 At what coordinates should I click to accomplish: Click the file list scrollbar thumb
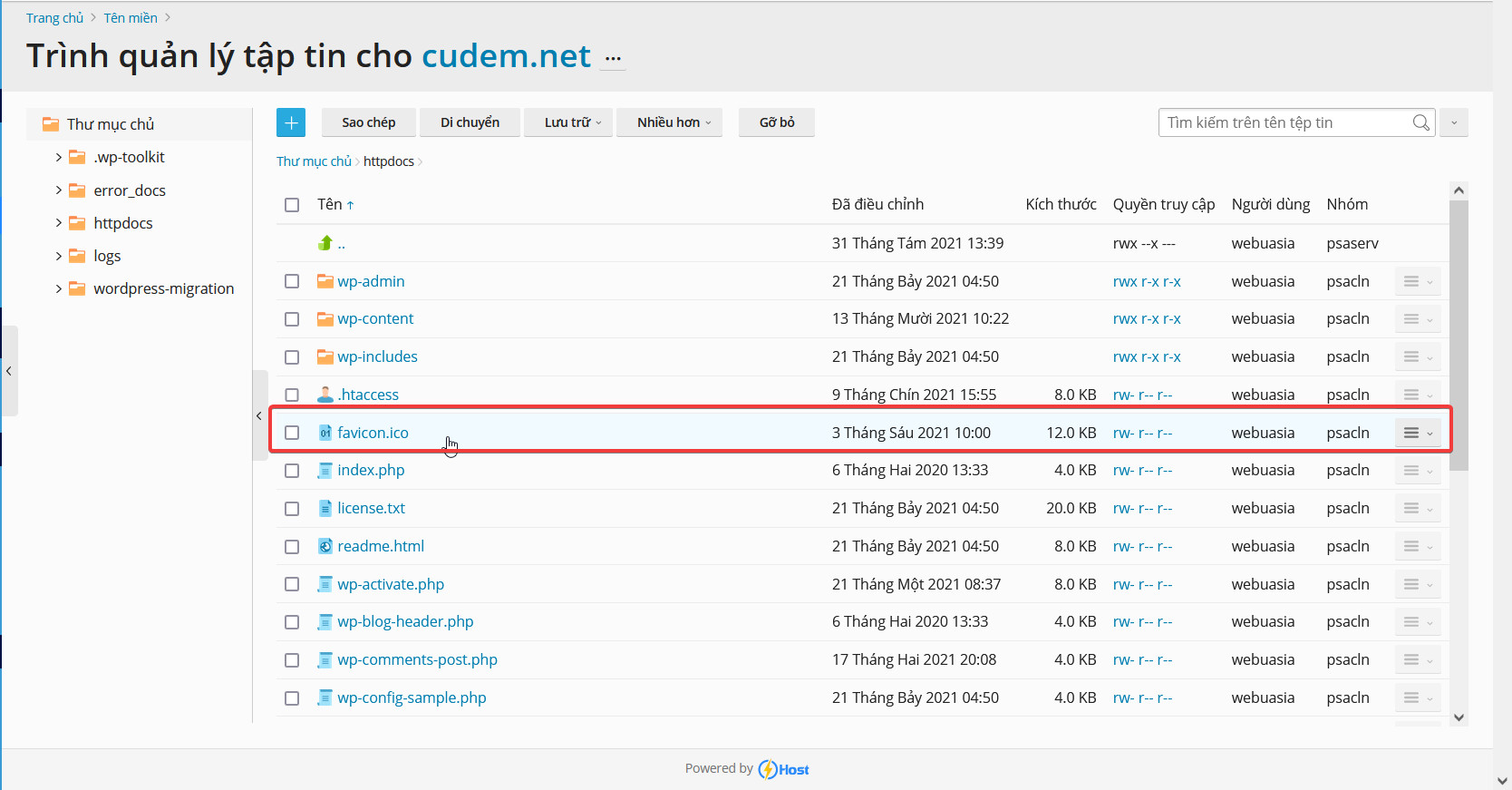pyautogui.click(x=1459, y=336)
